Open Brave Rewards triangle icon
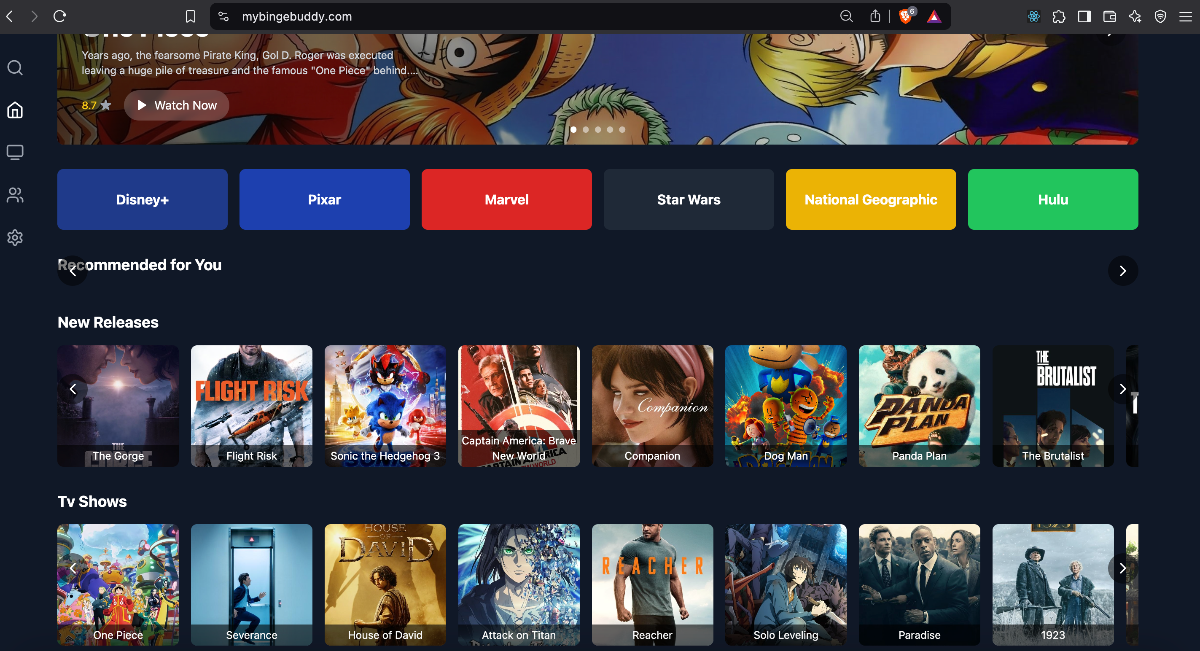The height and width of the screenshot is (651, 1200). (933, 16)
